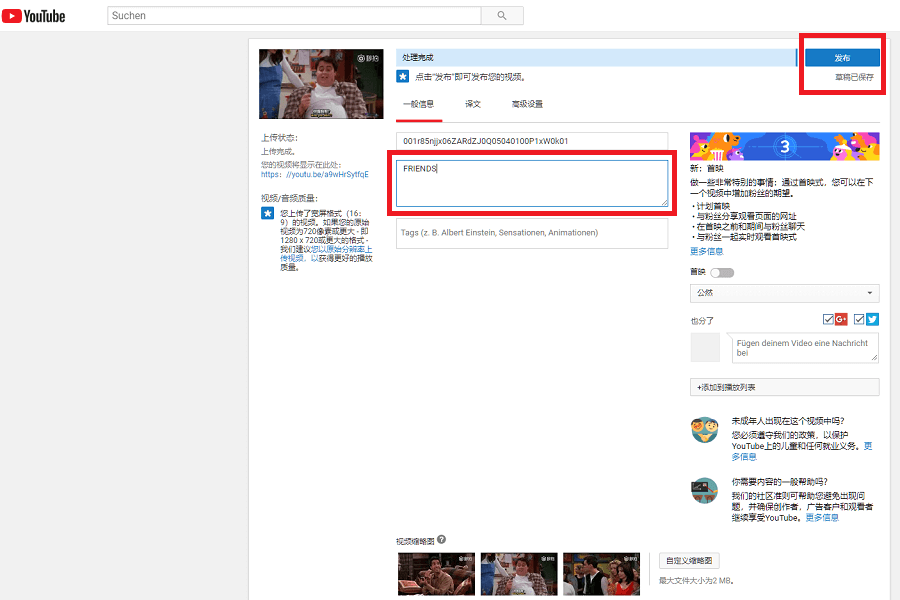The width and height of the screenshot is (900, 600).
Task: Open 更多信息 link for community guidelines
Action: tap(822, 518)
